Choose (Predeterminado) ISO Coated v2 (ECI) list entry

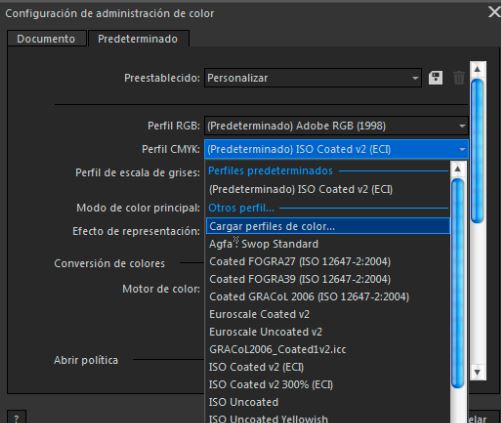click(328, 189)
